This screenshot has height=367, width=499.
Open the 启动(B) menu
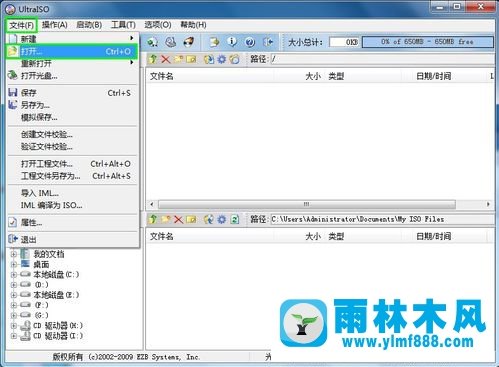pyautogui.click(x=89, y=25)
